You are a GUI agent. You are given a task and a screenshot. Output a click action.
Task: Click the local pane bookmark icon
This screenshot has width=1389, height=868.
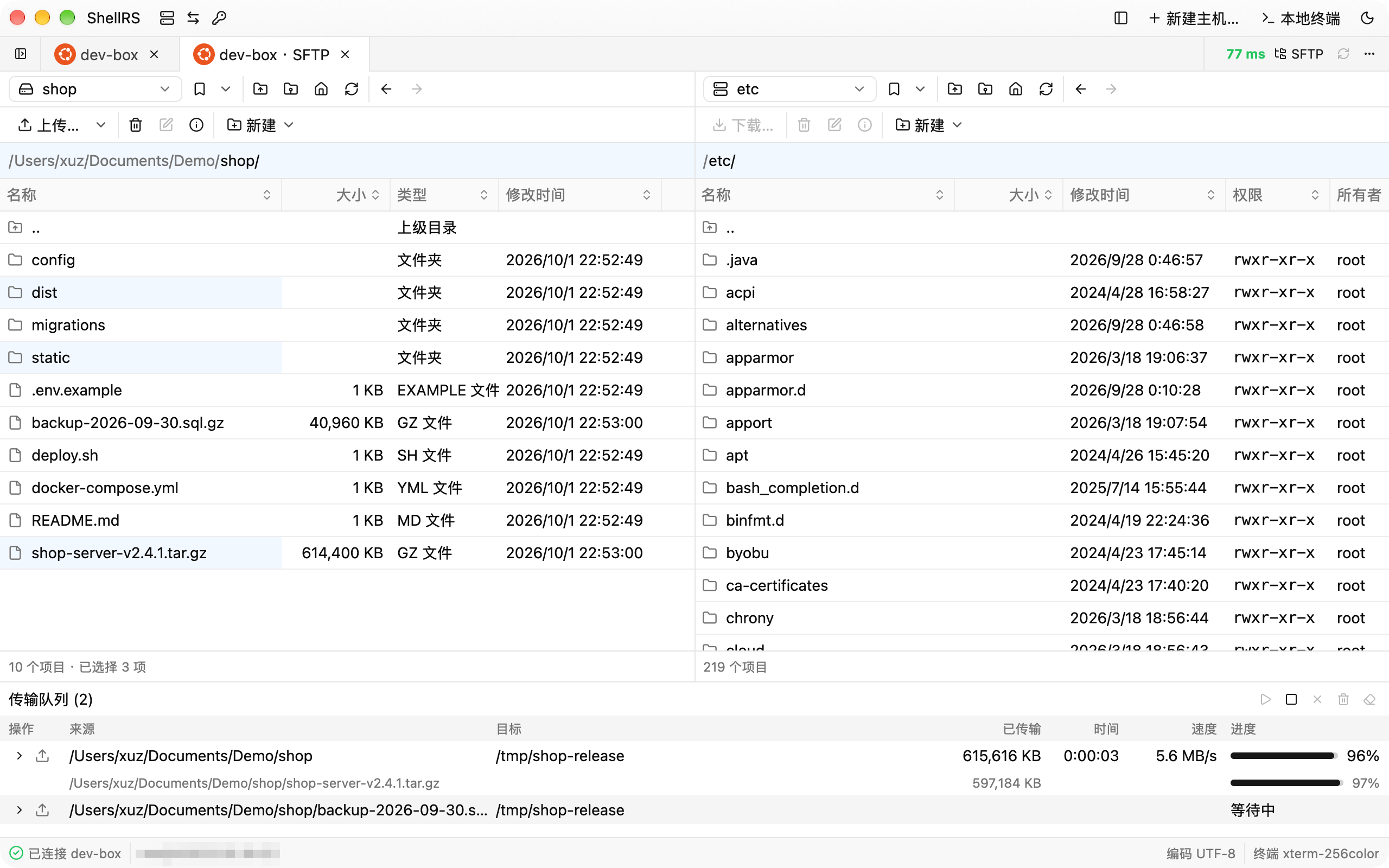[x=200, y=89]
